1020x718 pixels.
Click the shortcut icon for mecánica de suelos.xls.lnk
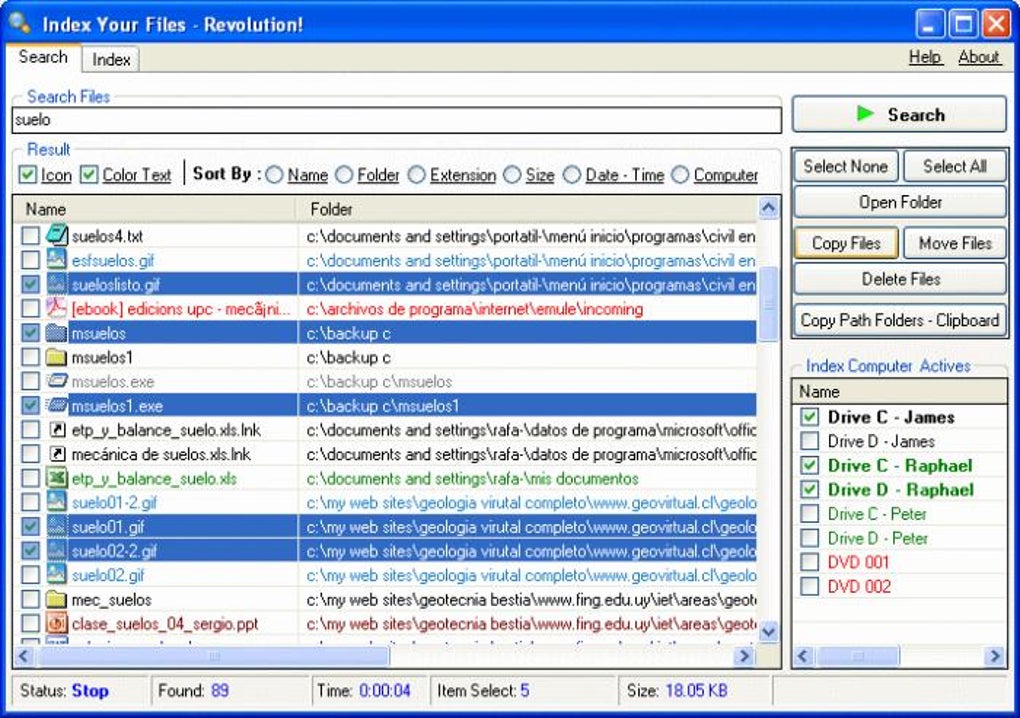point(57,453)
